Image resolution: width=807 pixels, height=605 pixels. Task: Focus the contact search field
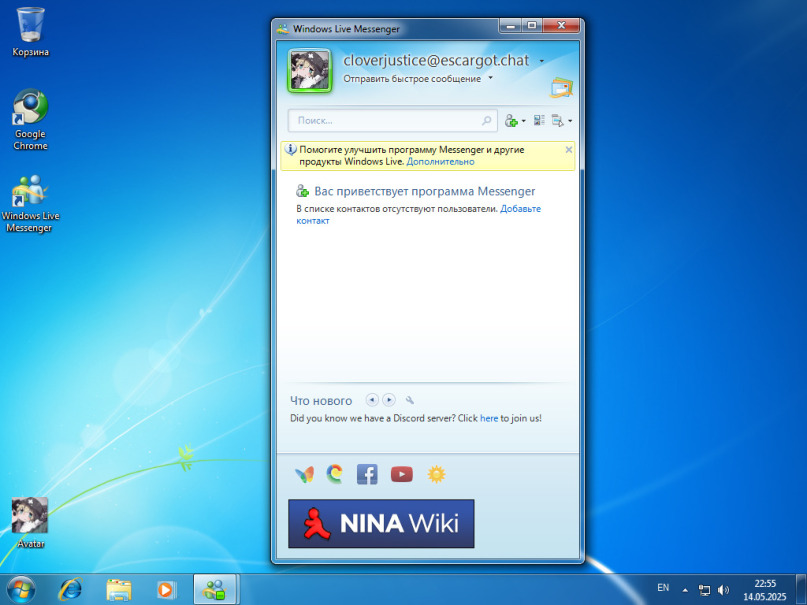[392, 120]
